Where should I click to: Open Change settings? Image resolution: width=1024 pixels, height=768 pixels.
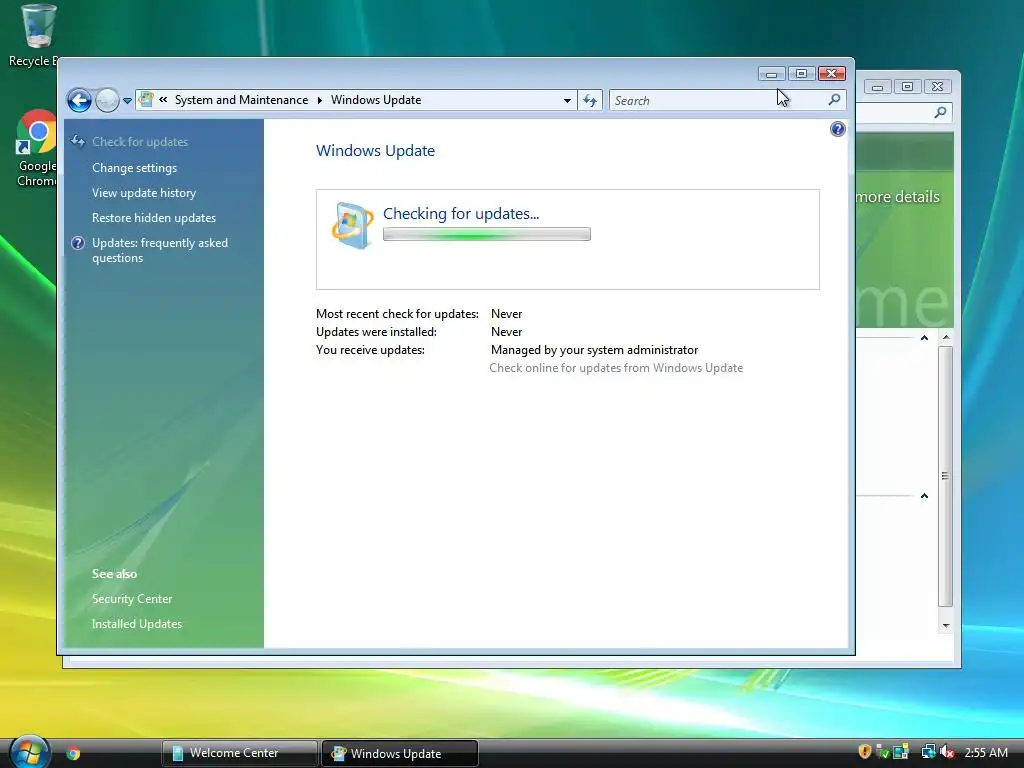[135, 168]
